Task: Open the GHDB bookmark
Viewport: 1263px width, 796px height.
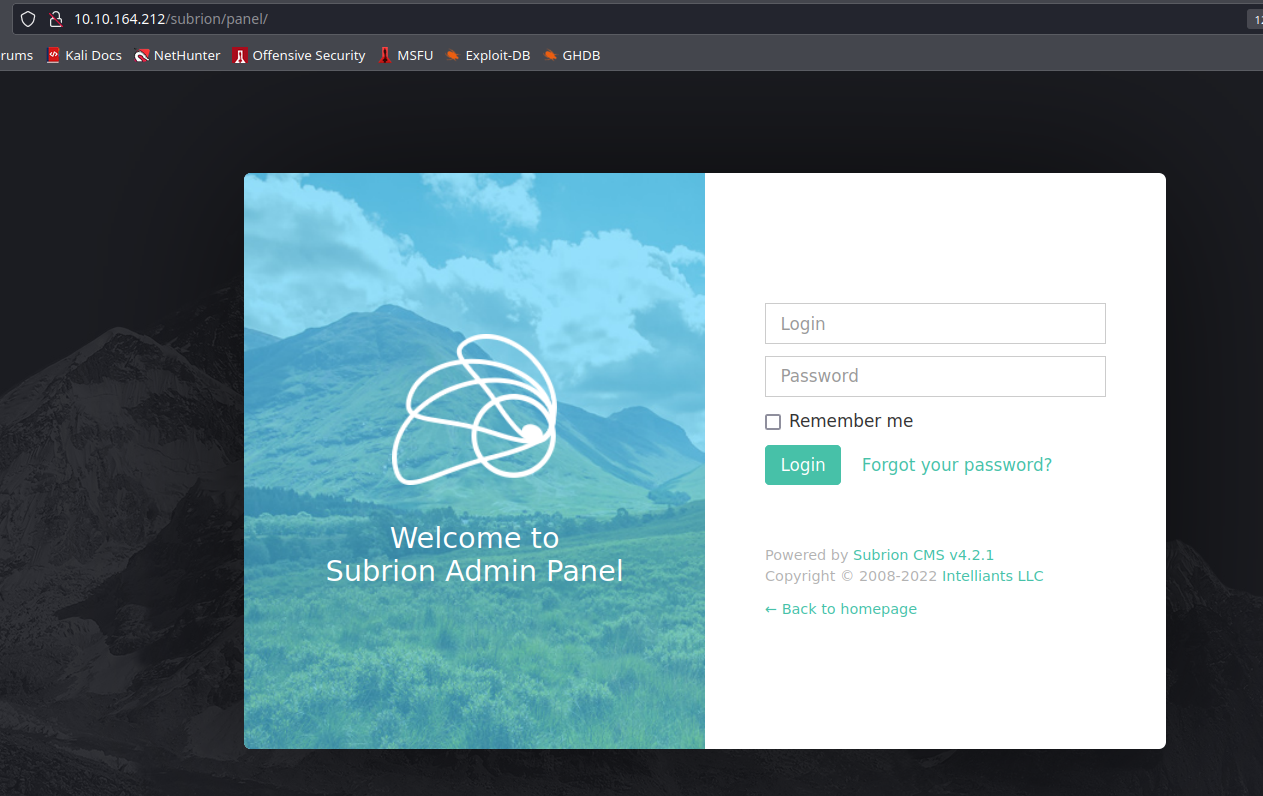Action: (572, 56)
